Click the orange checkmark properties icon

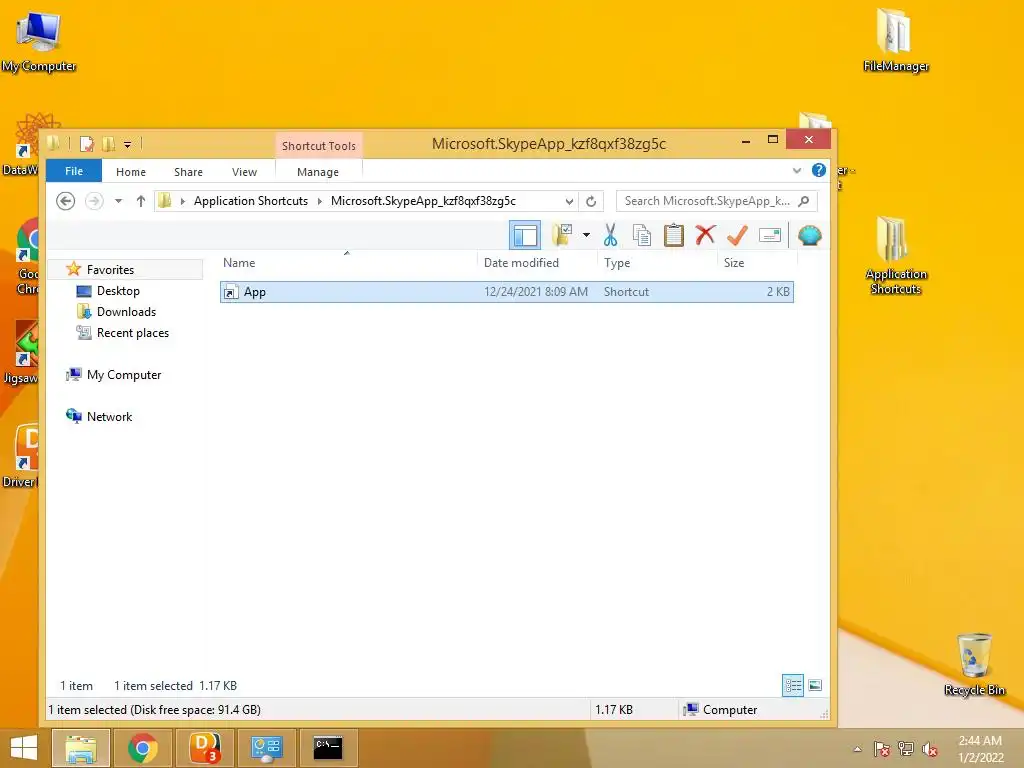click(737, 235)
